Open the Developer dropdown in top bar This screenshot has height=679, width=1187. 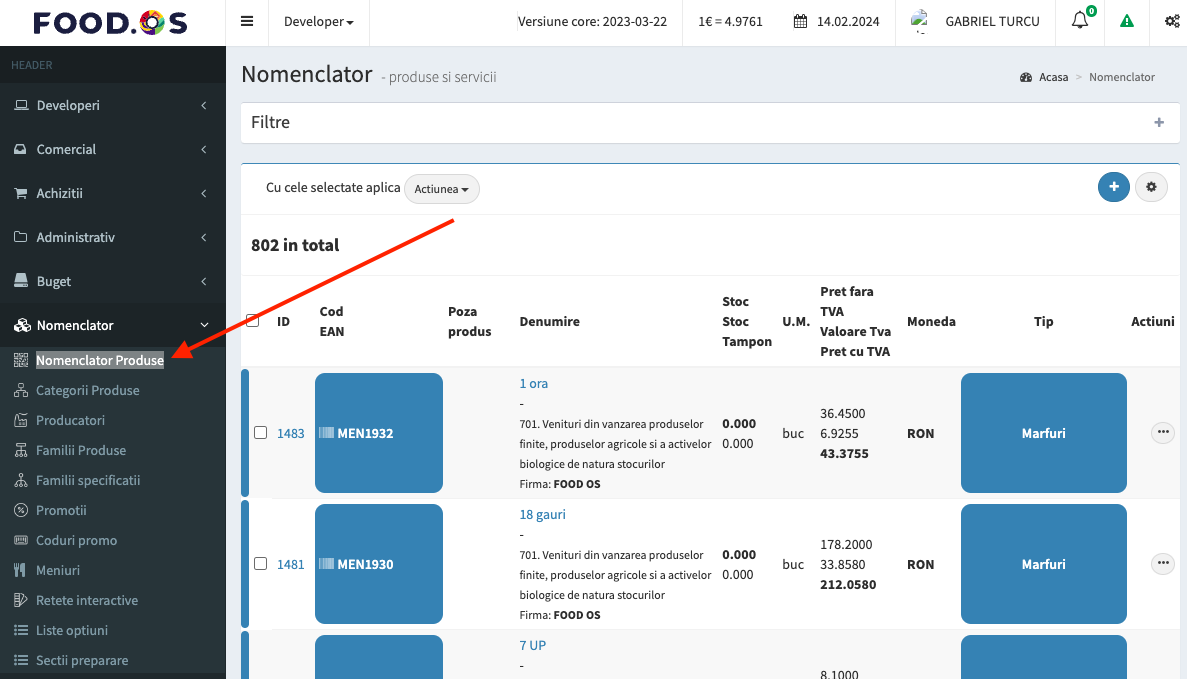pyautogui.click(x=319, y=22)
